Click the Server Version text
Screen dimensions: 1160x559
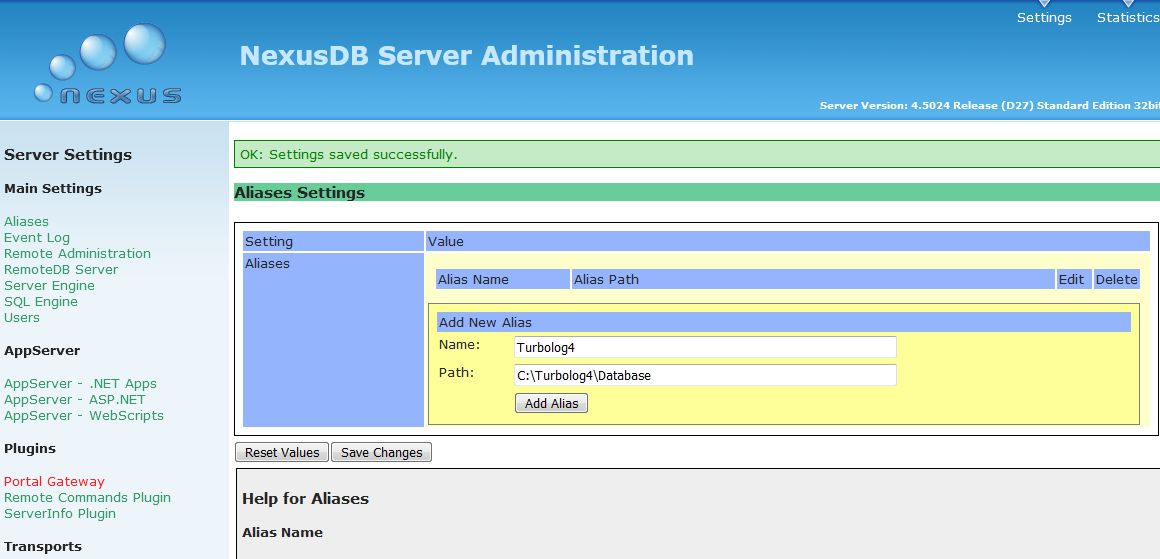tap(990, 106)
